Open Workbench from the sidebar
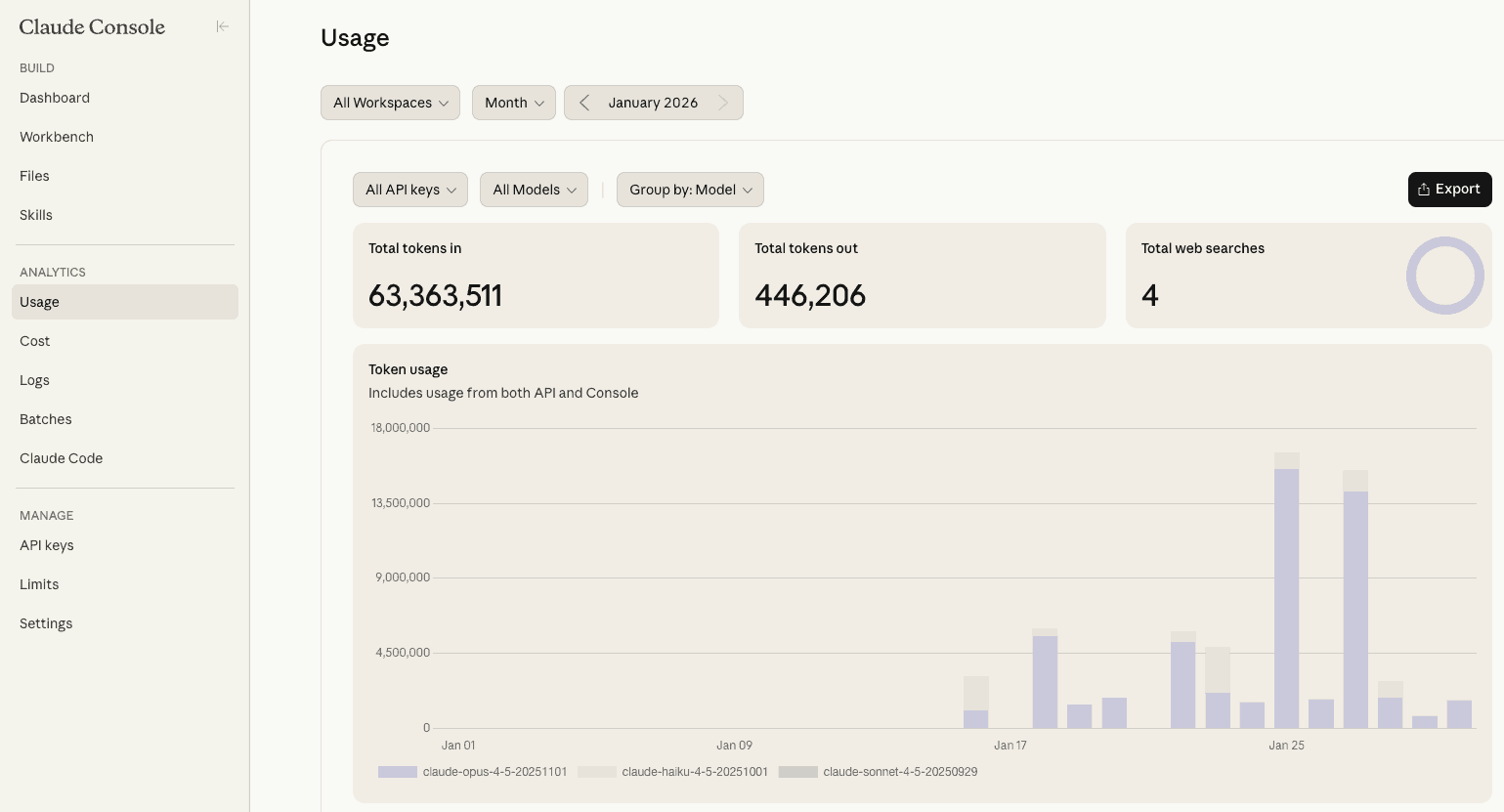The width and height of the screenshot is (1504, 812). tap(57, 137)
